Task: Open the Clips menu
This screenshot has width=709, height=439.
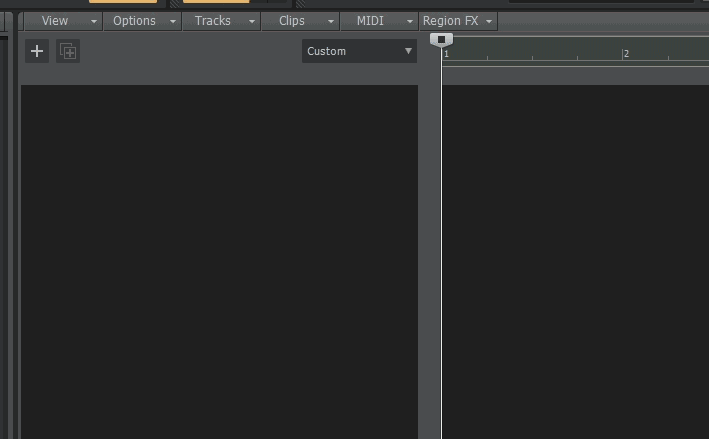Action: coord(300,21)
